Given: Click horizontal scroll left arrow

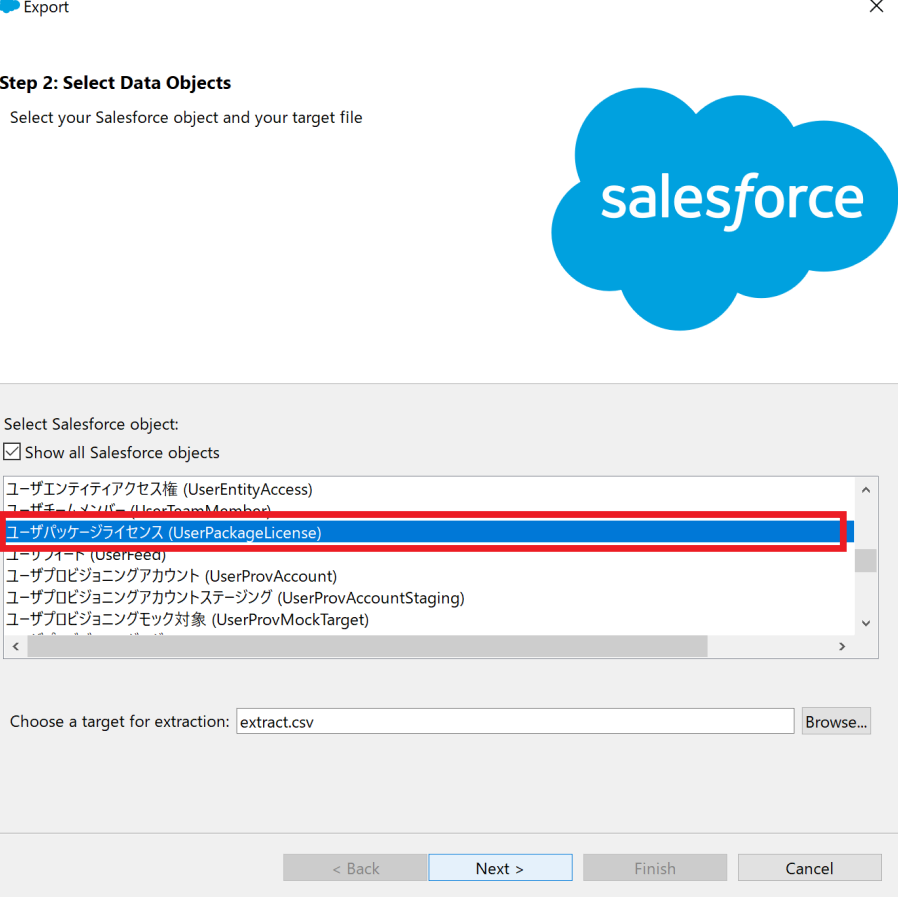Looking at the screenshot, I should 16,646.
